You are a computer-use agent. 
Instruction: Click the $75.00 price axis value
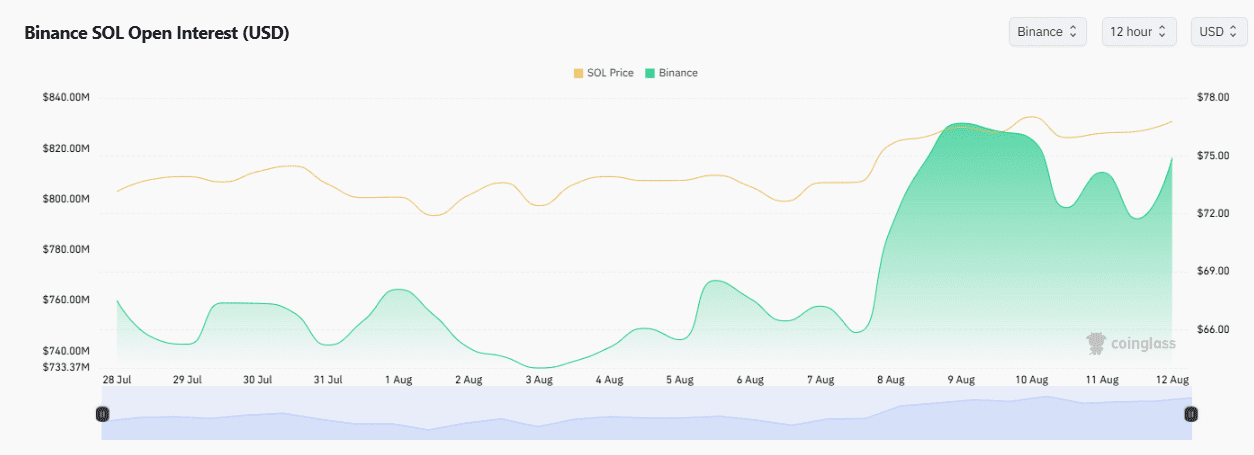click(1212, 156)
